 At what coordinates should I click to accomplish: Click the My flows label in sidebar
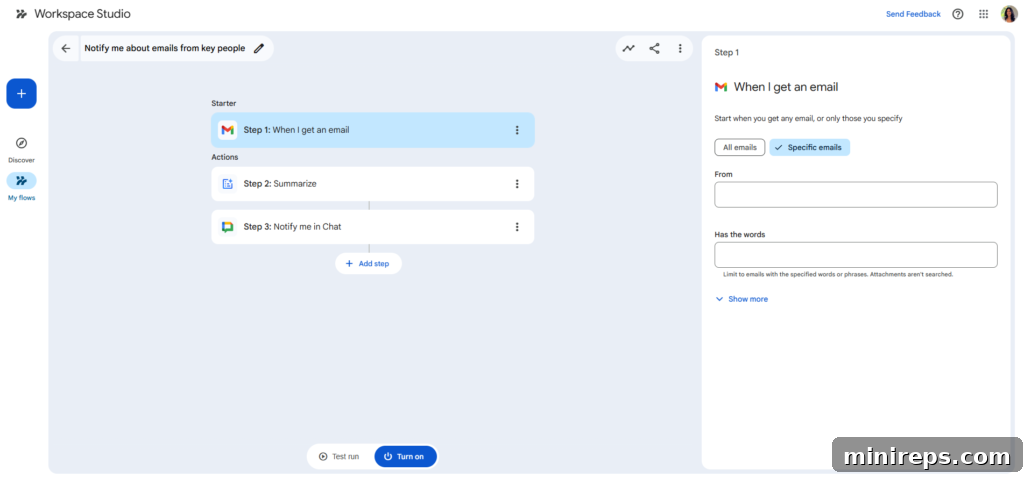pyautogui.click(x=22, y=198)
